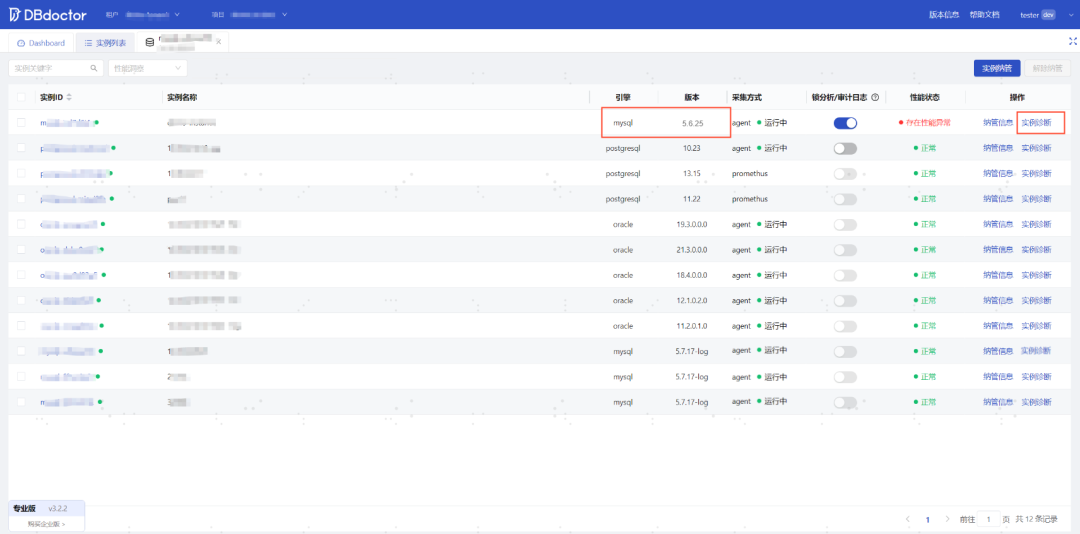Viewport: 1080px width, 534px height.
Task: Open 纳管信息 for oracle 11.2.0.1.0
Action: click(x=998, y=326)
